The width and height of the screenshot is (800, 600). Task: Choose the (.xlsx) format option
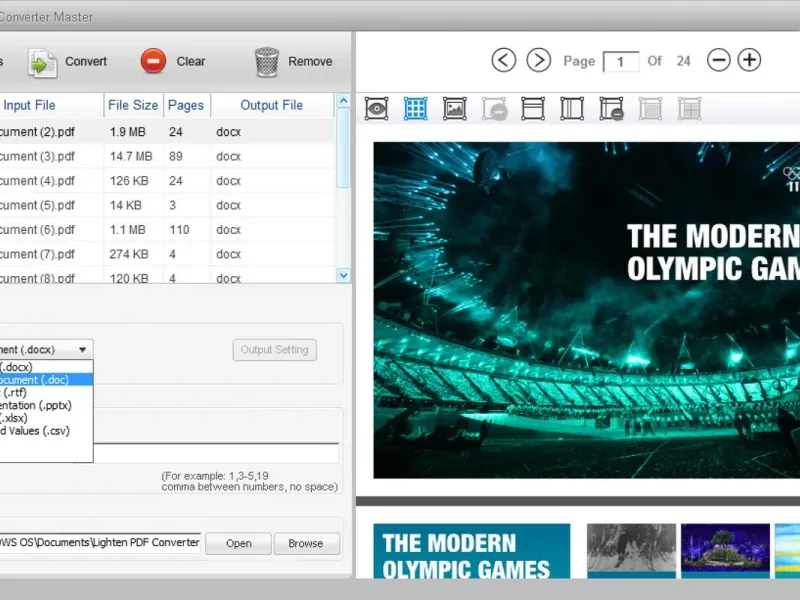pyautogui.click(x=46, y=418)
